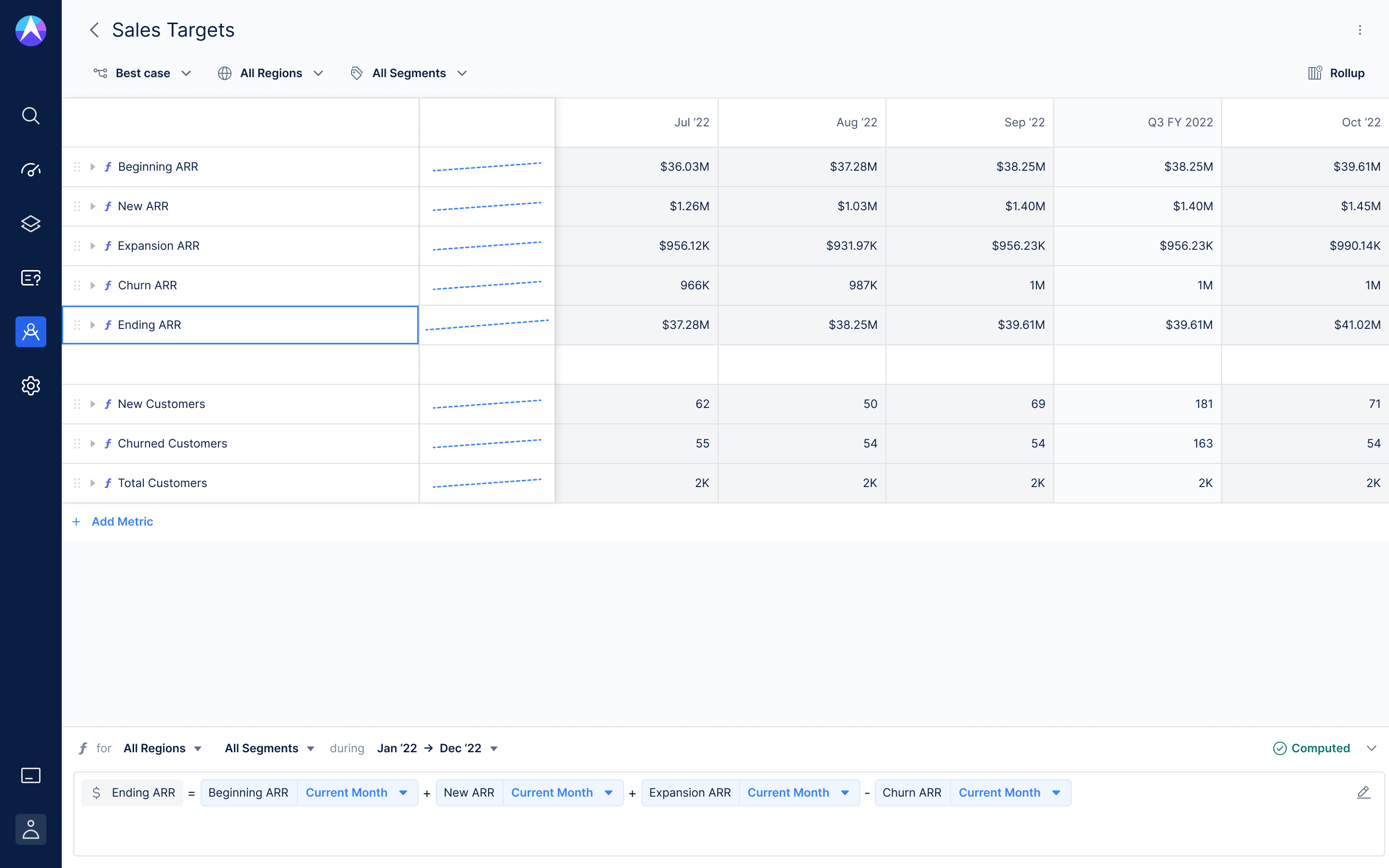Viewport: 1389px width, 868px height.
Task: Click the back arrow beside Sales Targets
Action: point(95,30)
